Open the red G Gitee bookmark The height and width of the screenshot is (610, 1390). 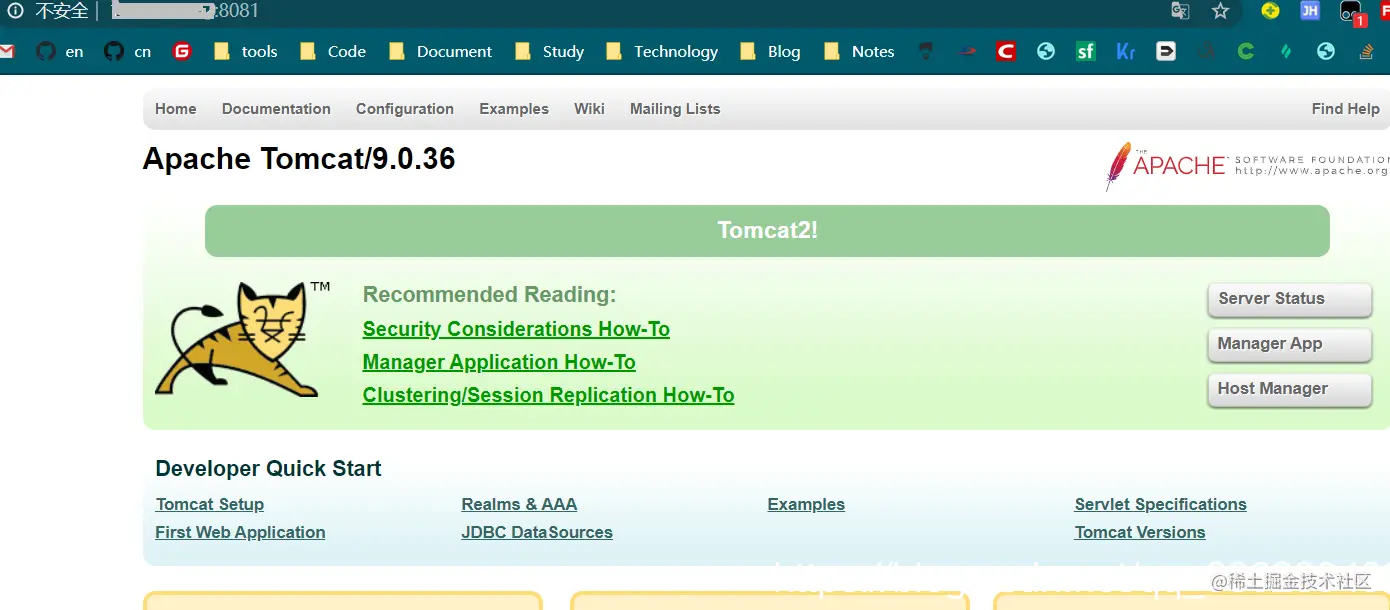click(x=181, y=51)
